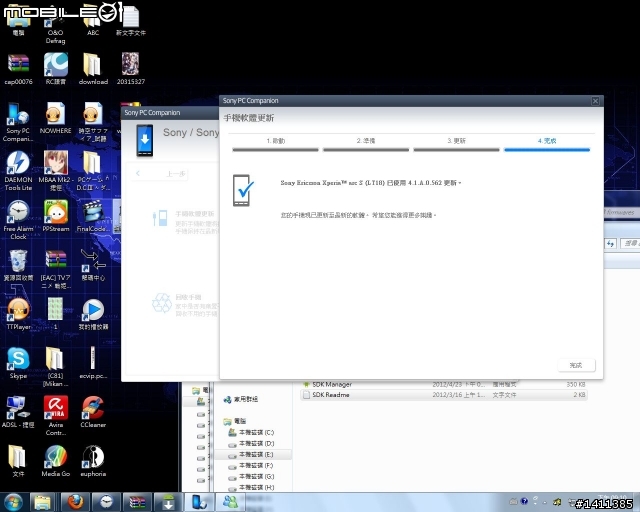This screenshot has height=512, width=640.
Task: Open Avira Control desktop icon
Action: [x=56, y=415]
